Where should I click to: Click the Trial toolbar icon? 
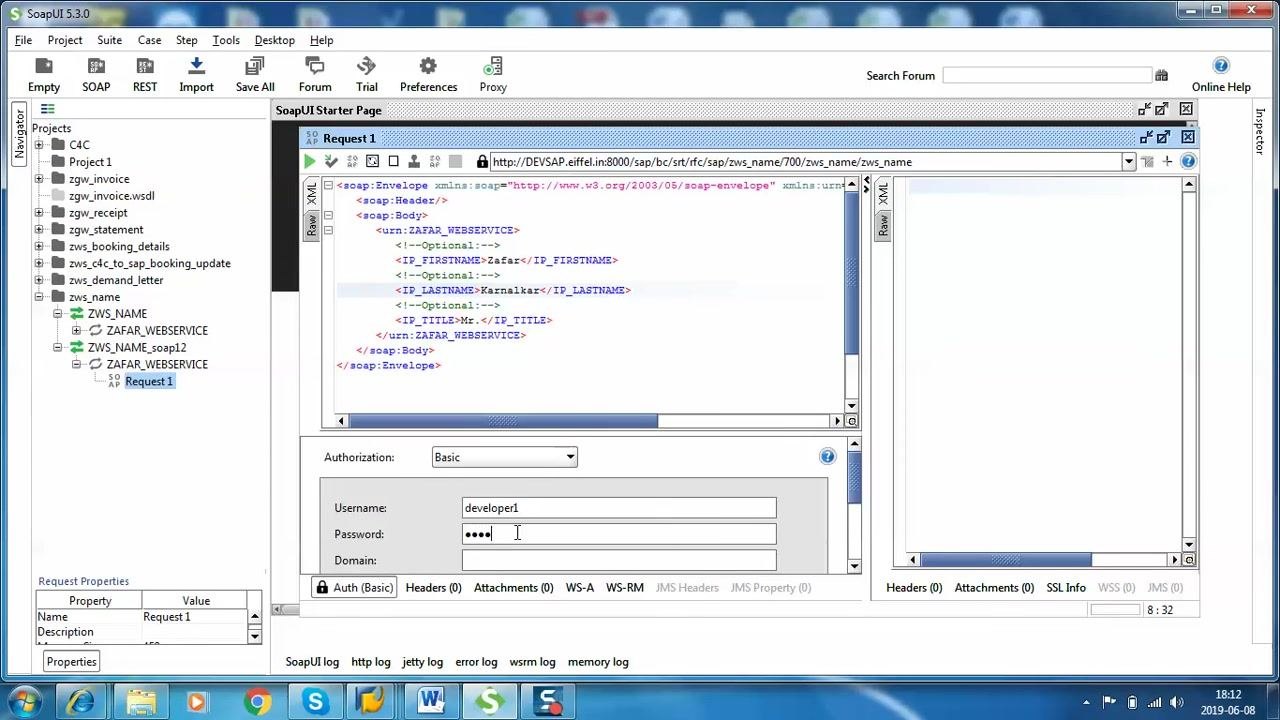[x=367, y=75]
